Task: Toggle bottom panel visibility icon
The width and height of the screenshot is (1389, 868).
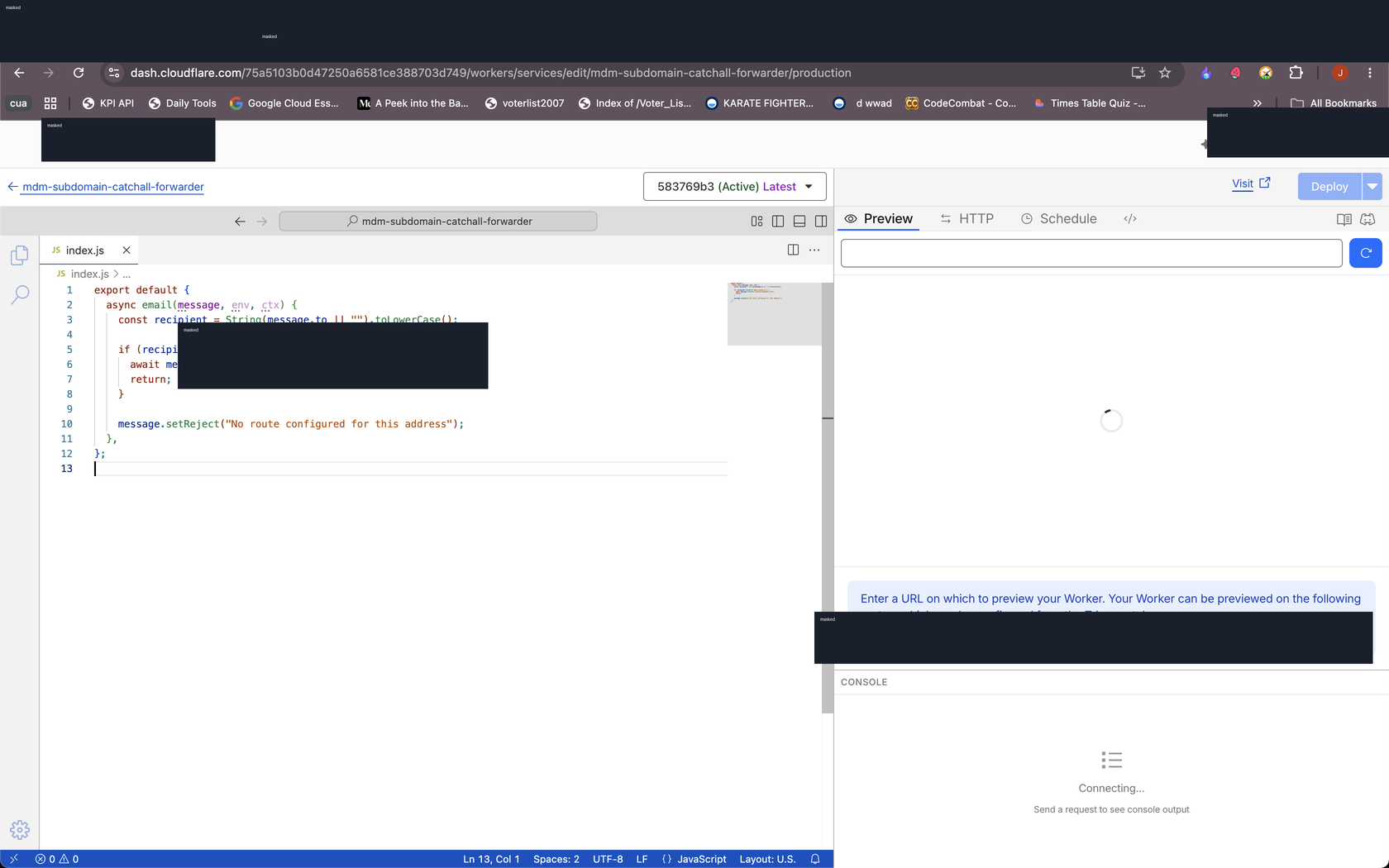Action: 800,222
